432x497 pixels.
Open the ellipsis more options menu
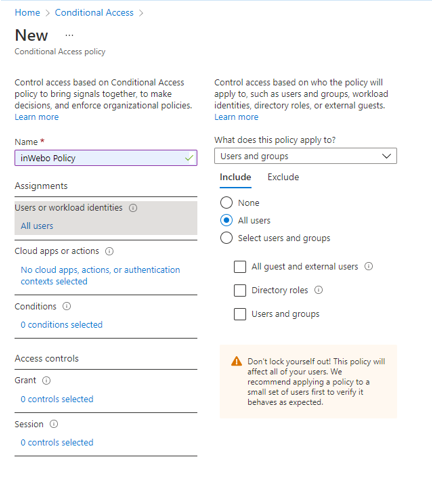[x=69, y=35]
